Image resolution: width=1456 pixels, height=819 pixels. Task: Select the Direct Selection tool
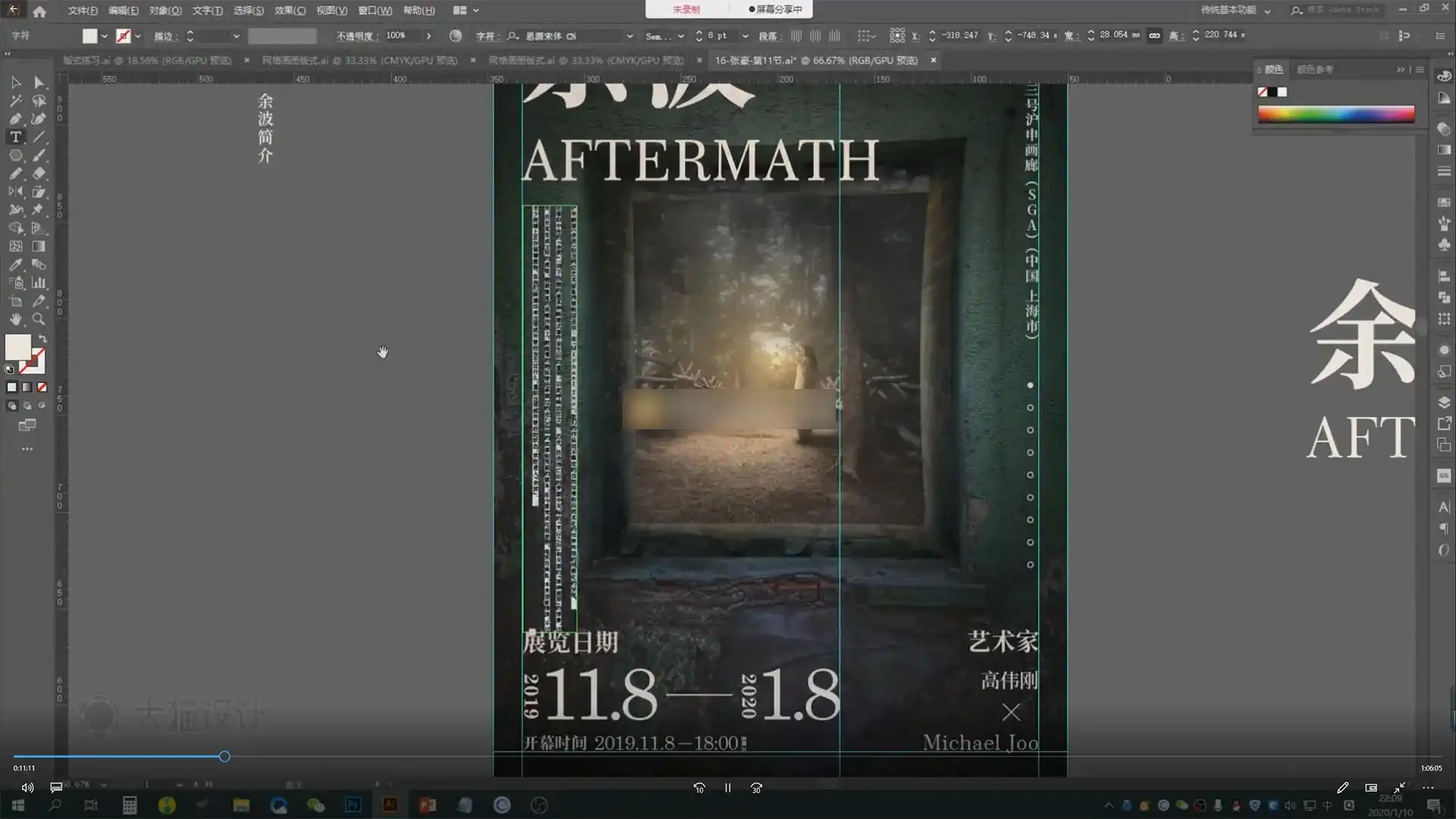(x=39, y=82)
